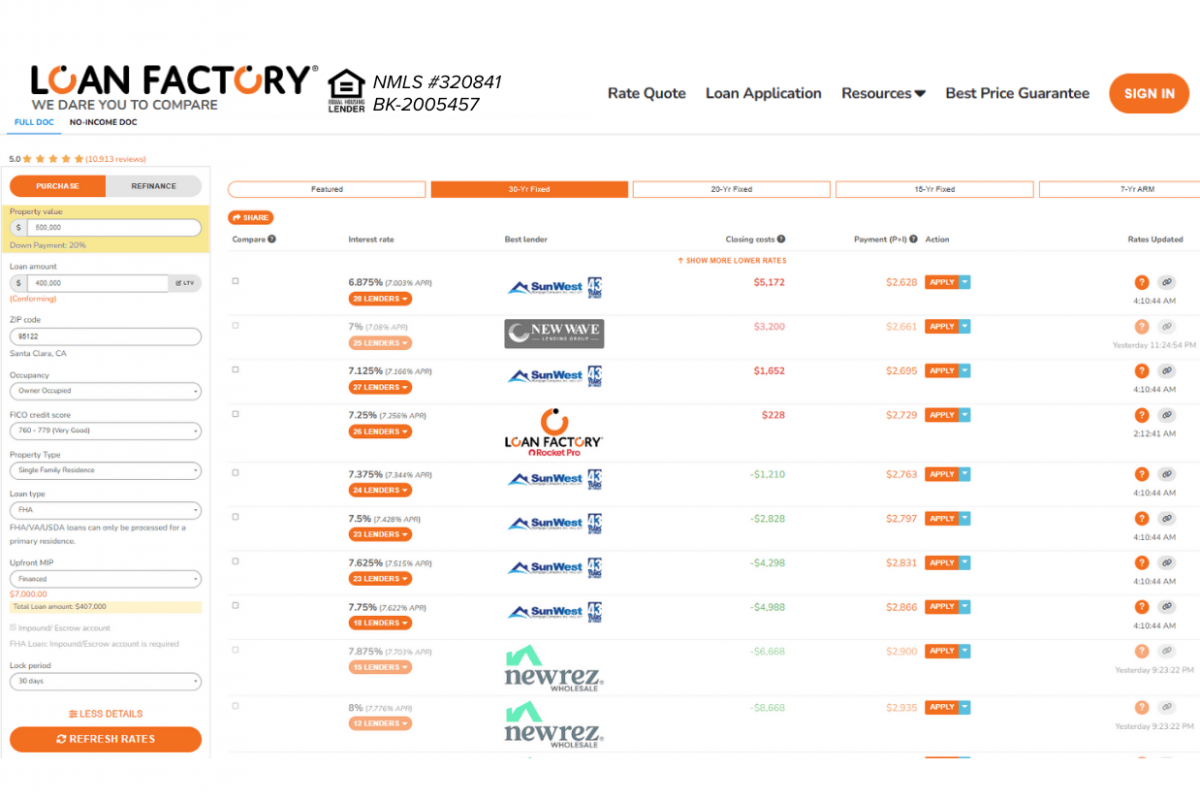Switch to the NO-INCOME DOC tab
This screenshot has height=800, width=1200.
103,123
